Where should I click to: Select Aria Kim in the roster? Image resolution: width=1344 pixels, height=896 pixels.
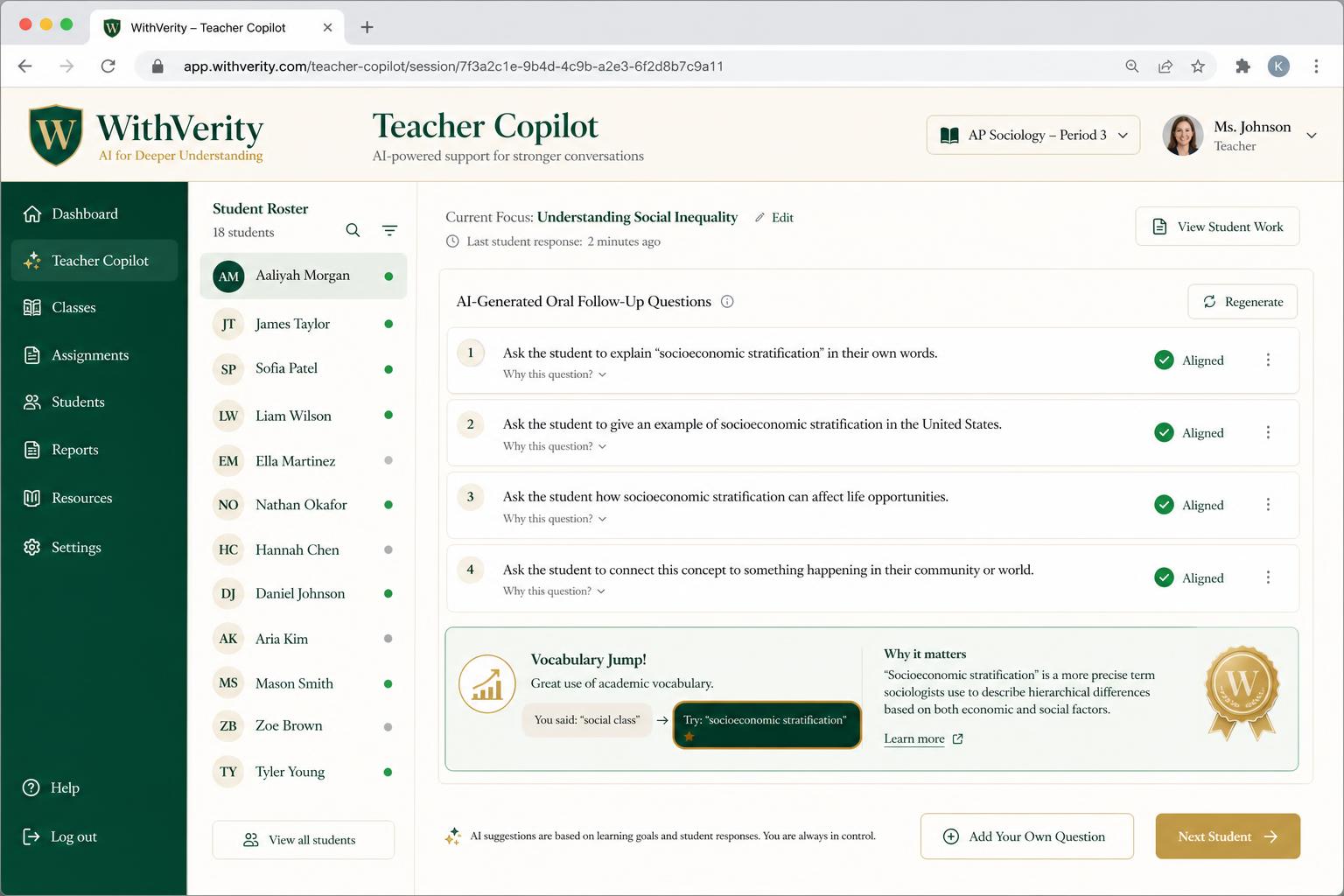303,639
